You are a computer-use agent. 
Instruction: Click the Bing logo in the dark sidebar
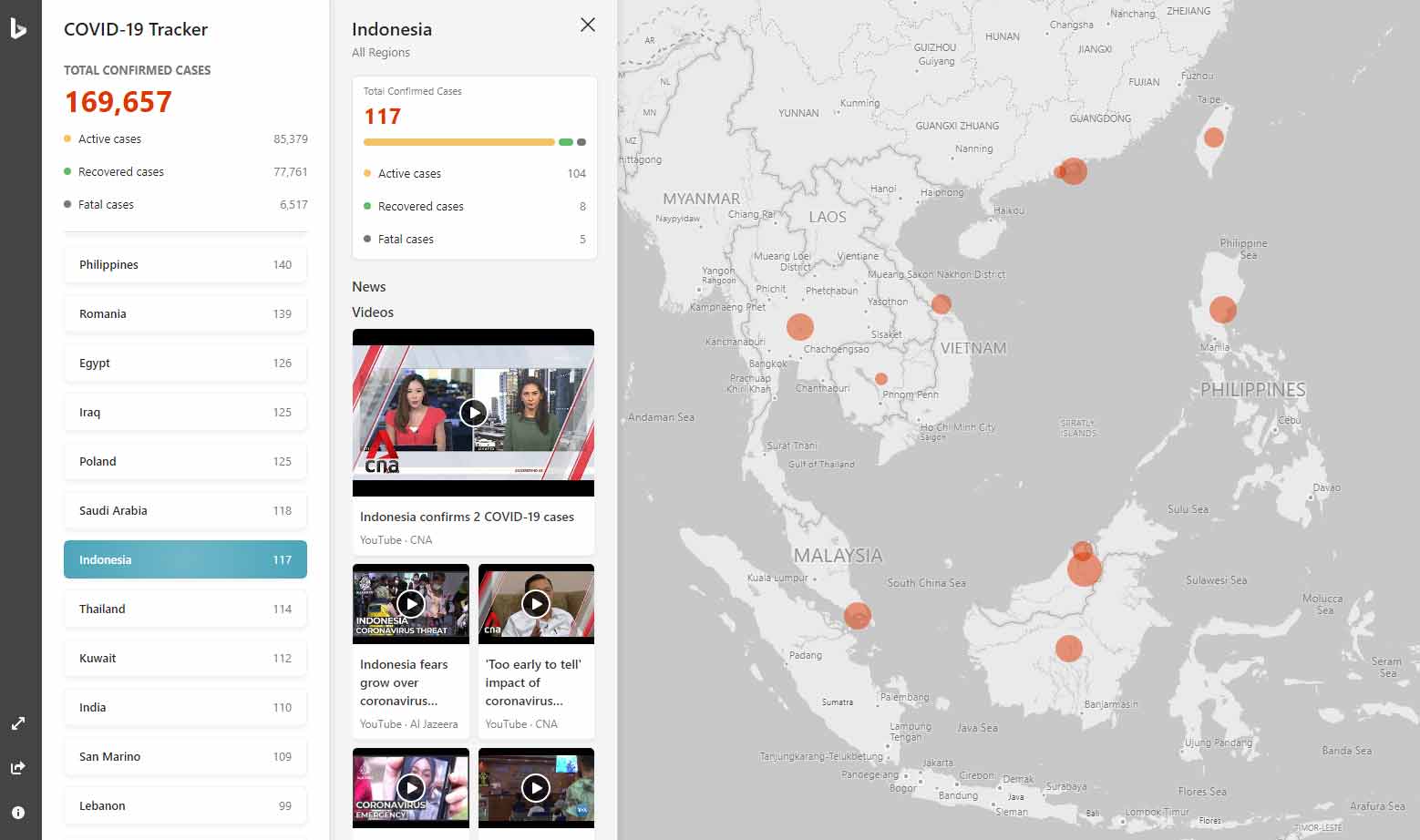pos(18,27)
